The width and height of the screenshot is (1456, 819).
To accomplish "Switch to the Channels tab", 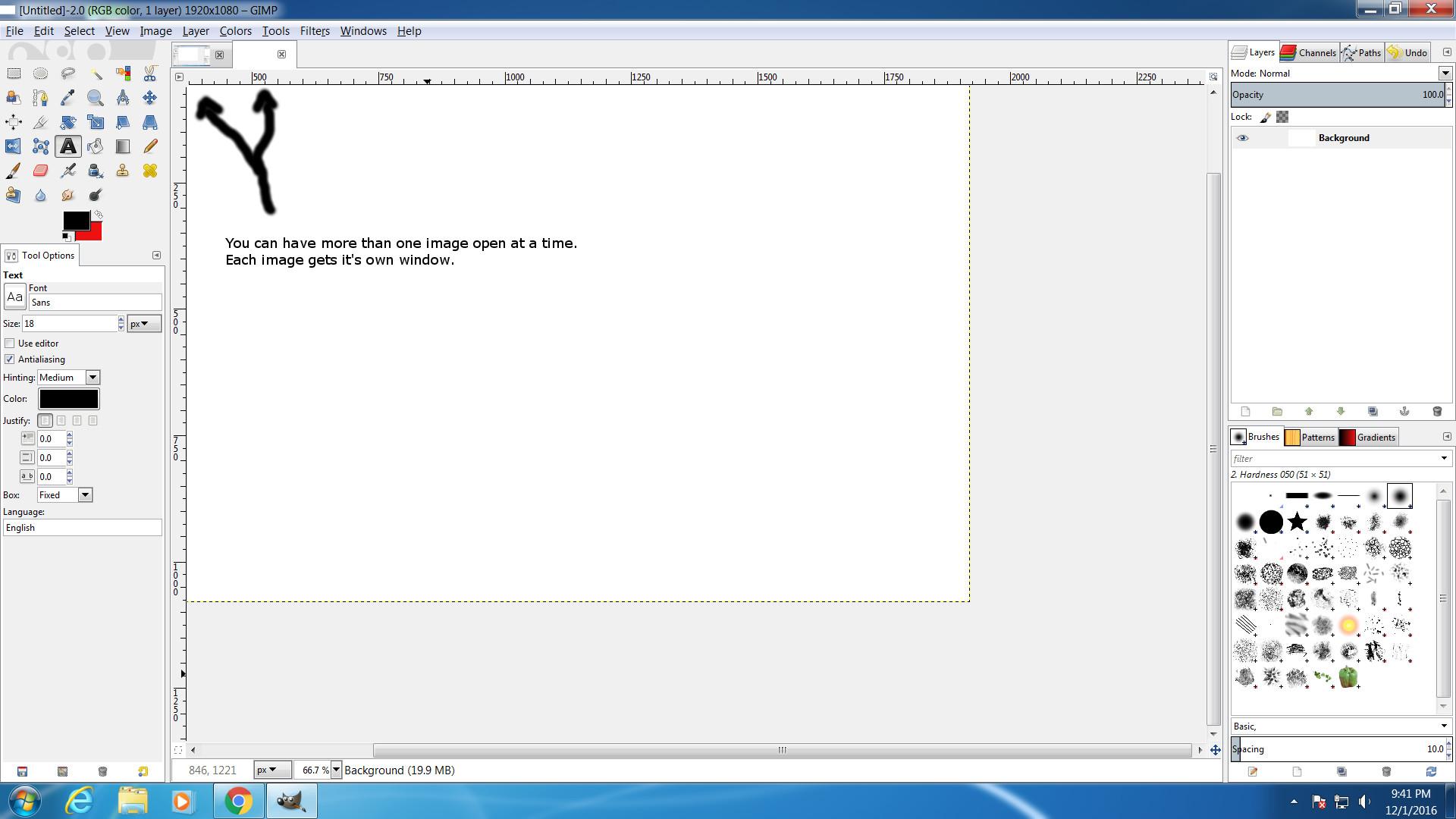I will 1309,52.
